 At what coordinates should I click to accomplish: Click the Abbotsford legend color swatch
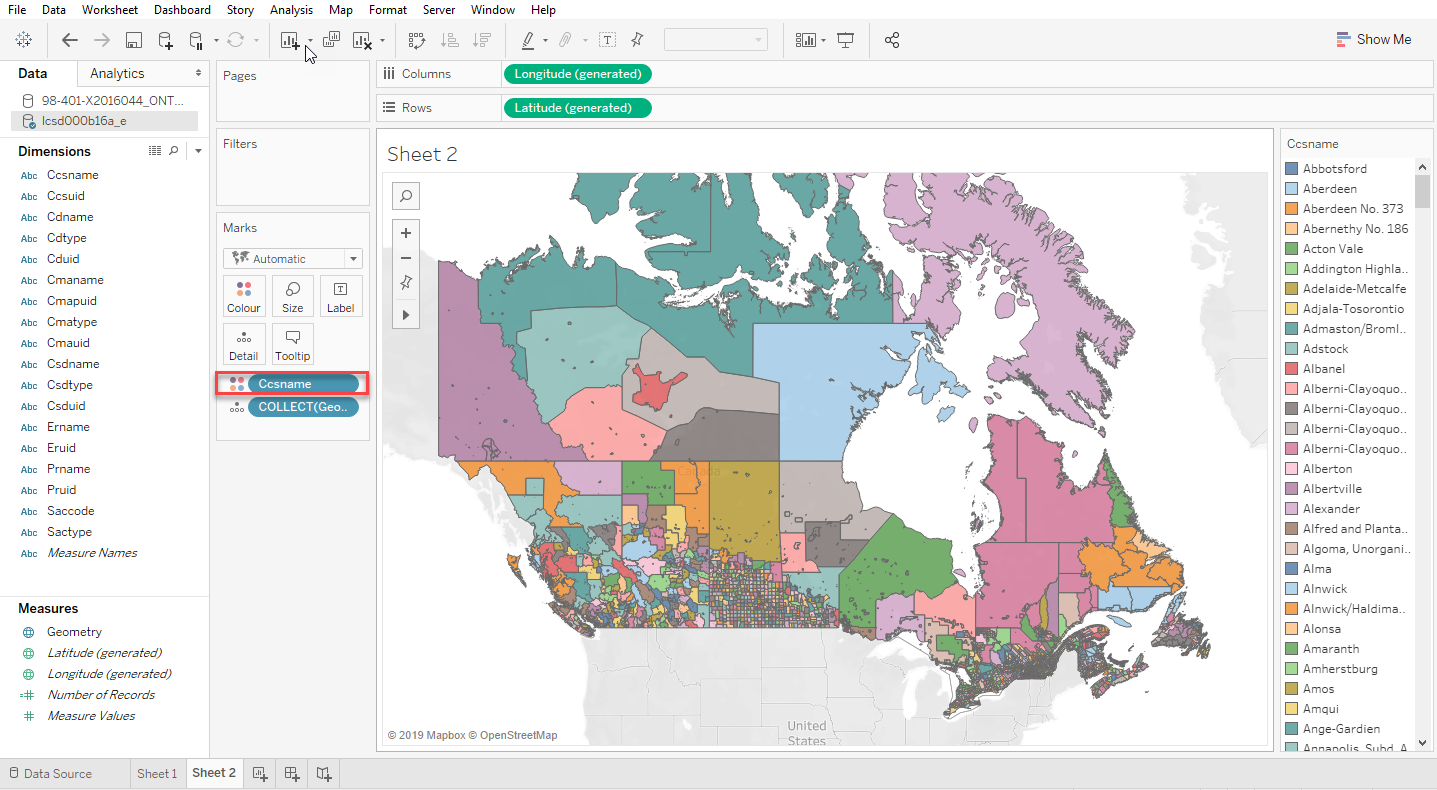[1292, 169]
